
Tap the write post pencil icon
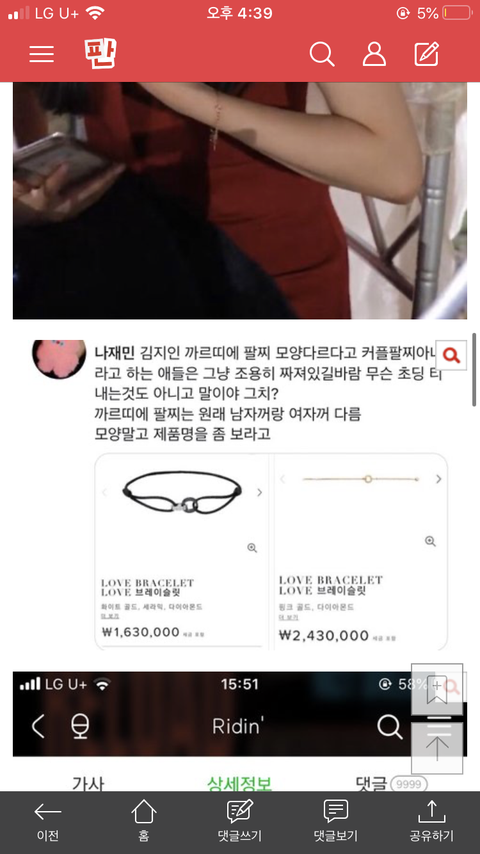point(427,54)
